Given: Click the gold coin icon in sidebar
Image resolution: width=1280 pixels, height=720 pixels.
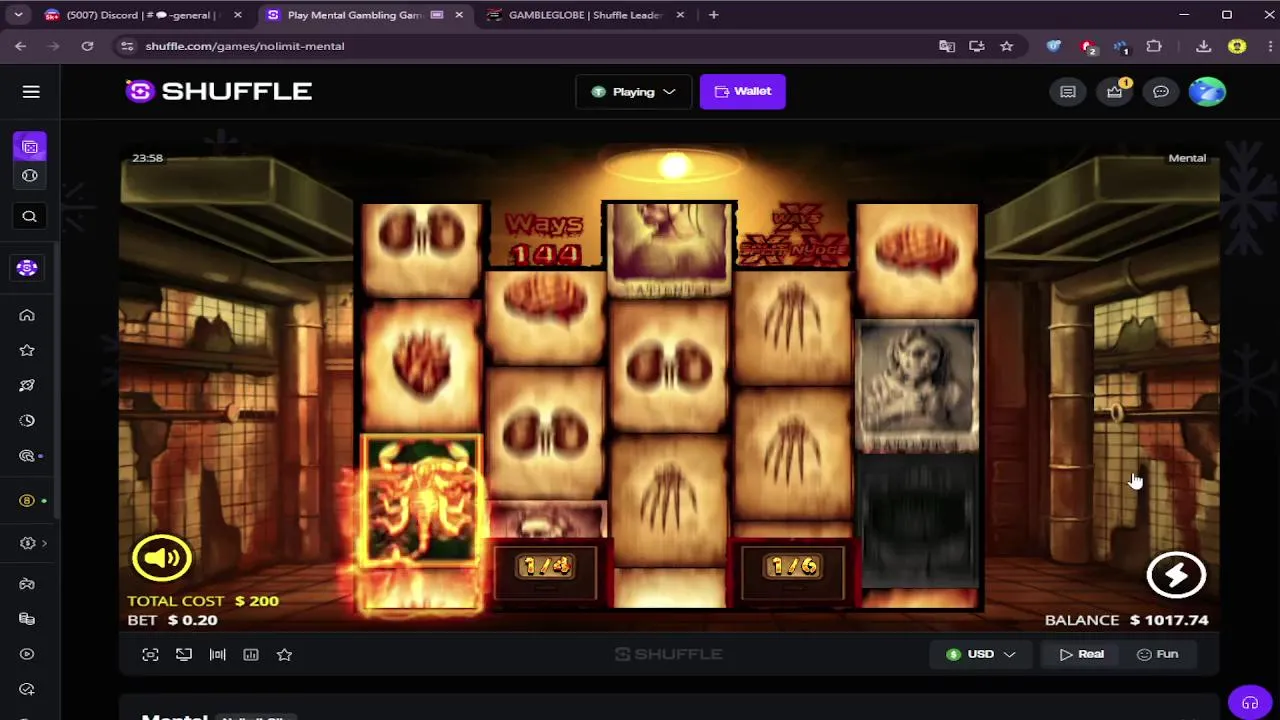Looking at the screenshot, I should coord(27,501).
